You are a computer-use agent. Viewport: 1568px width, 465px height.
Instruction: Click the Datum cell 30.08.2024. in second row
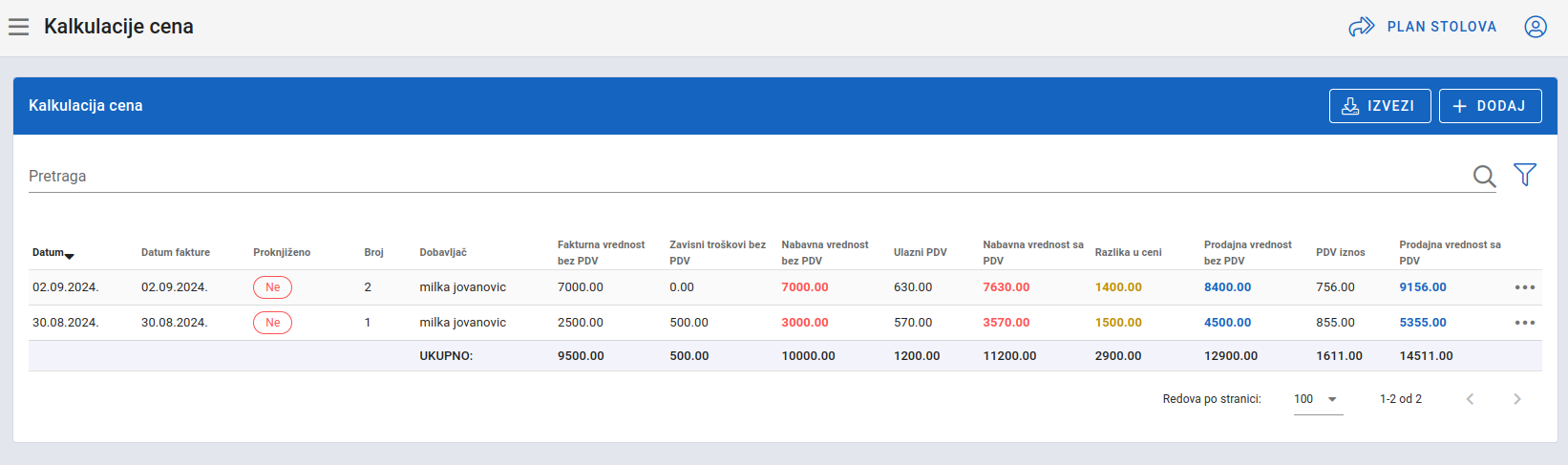tap(66, 323)
